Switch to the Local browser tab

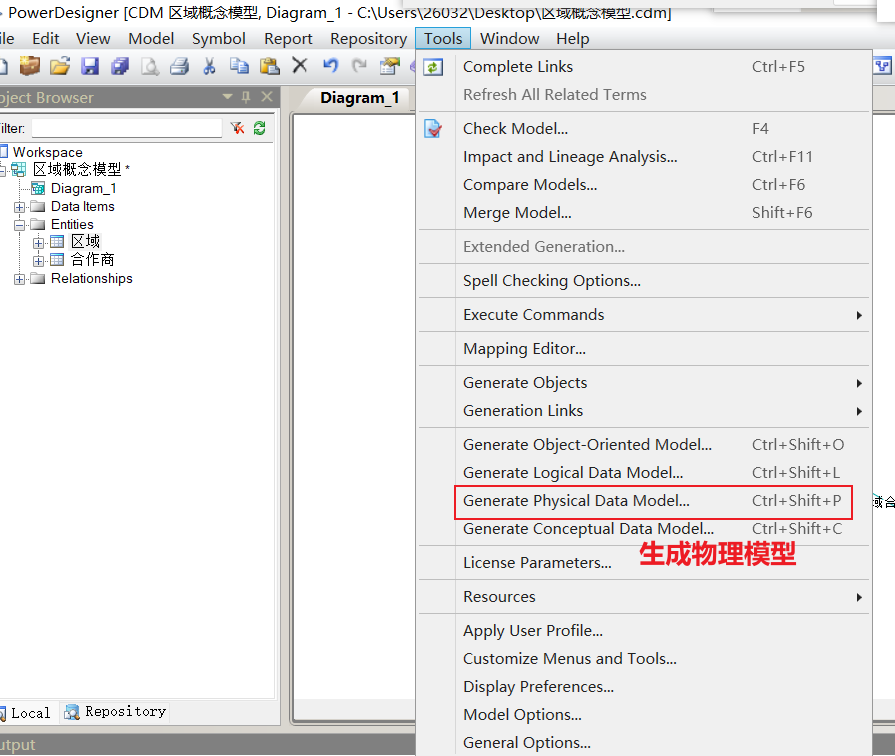(x=26, y=713)
